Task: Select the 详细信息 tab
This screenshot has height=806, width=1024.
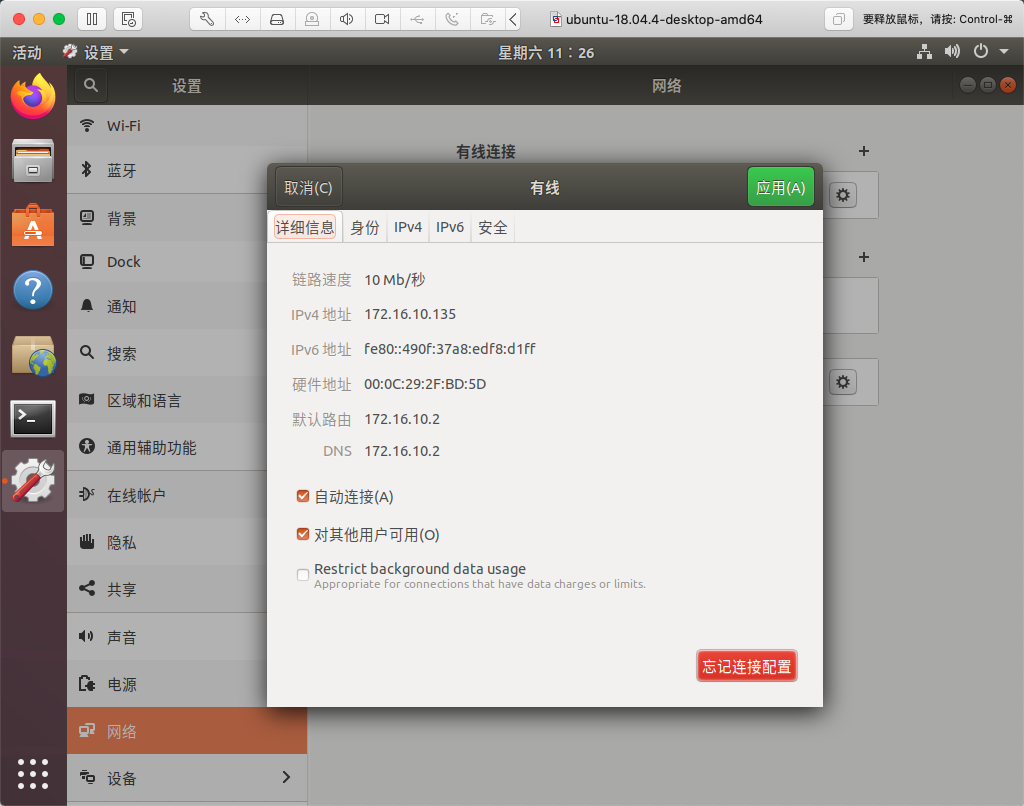Action: (x=305, y=227)
